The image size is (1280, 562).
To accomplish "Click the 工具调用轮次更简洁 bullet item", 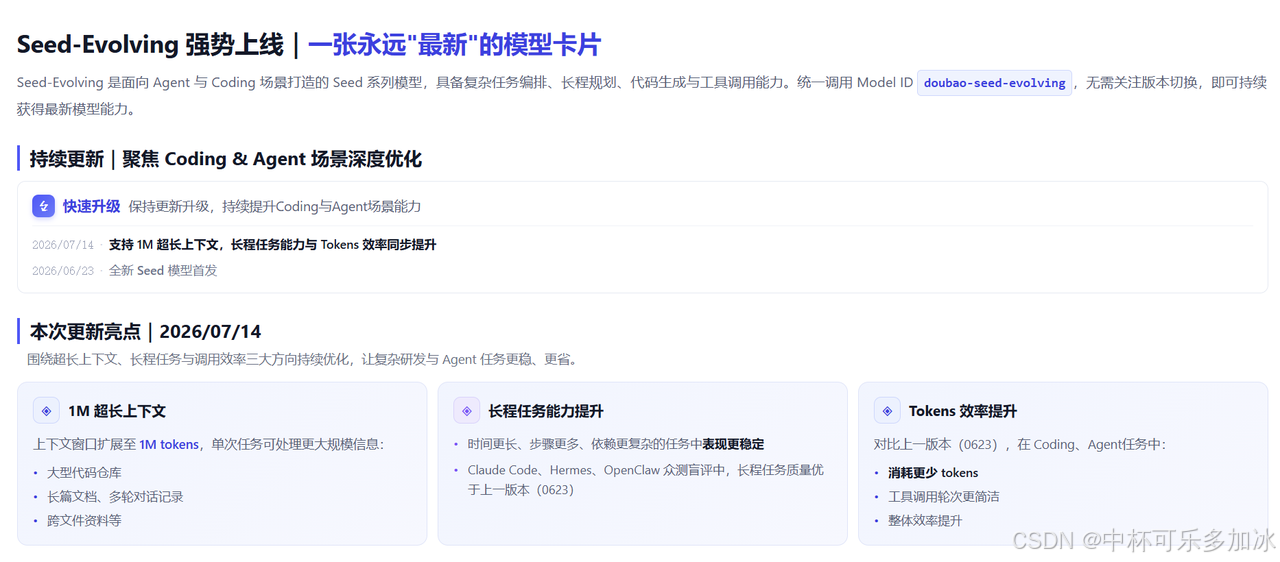I will [944, 496].
